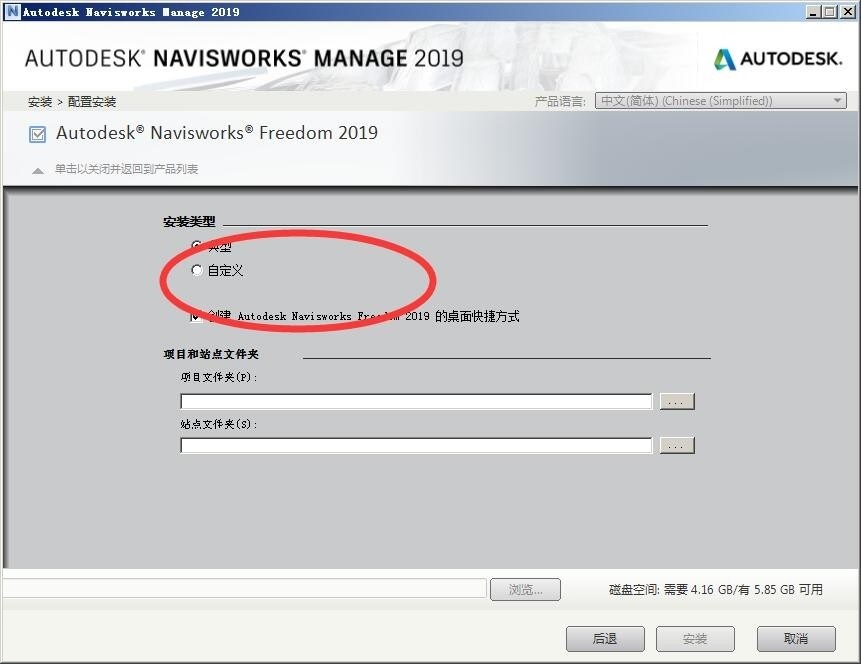The height and width of the screenshot is (664, 861).
Task: Click the 取消 cancel button
Action: (796, 639)
